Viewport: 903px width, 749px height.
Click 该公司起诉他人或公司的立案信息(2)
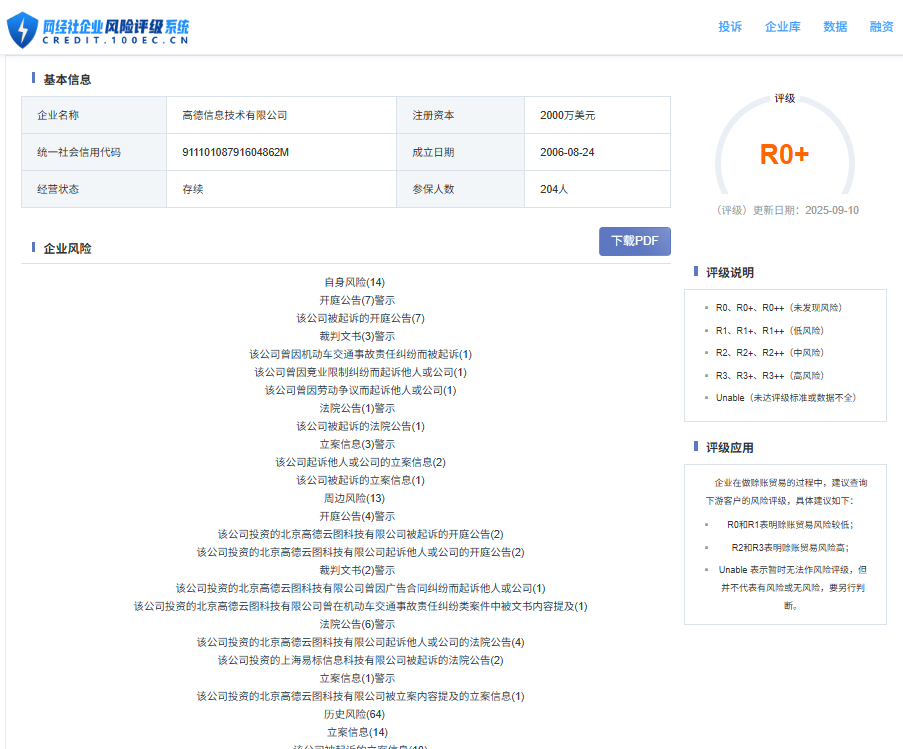360,462
